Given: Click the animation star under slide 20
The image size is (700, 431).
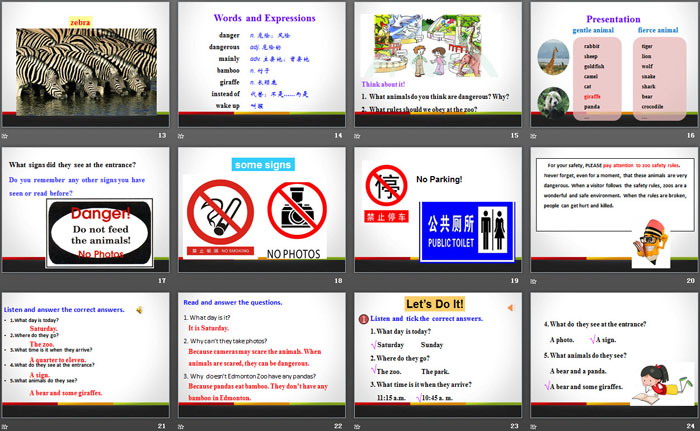Looking at the screenshot, I should pyautogui.click(x=533, y=281).
